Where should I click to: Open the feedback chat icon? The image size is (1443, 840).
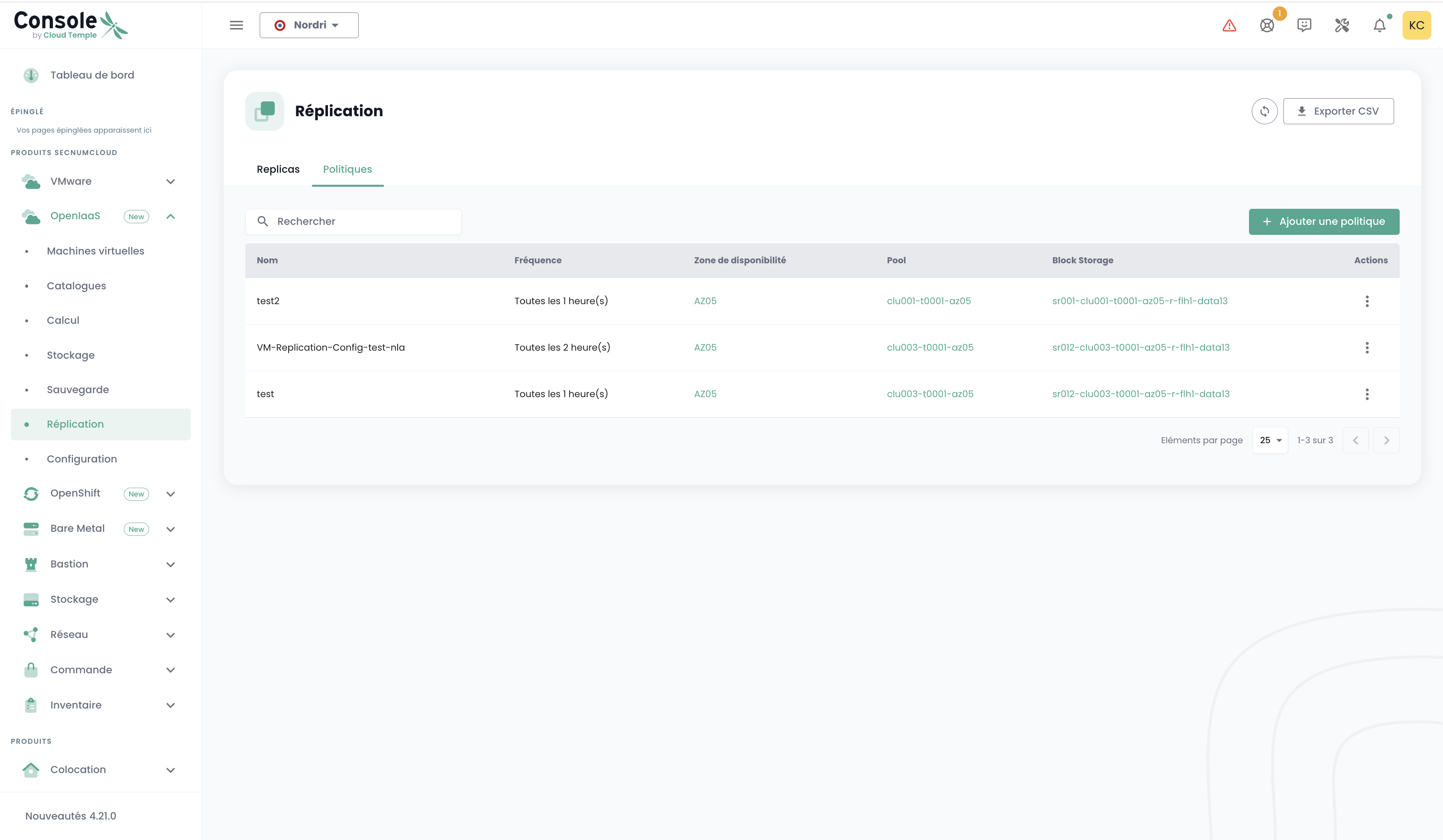[x=1304, y=25]
